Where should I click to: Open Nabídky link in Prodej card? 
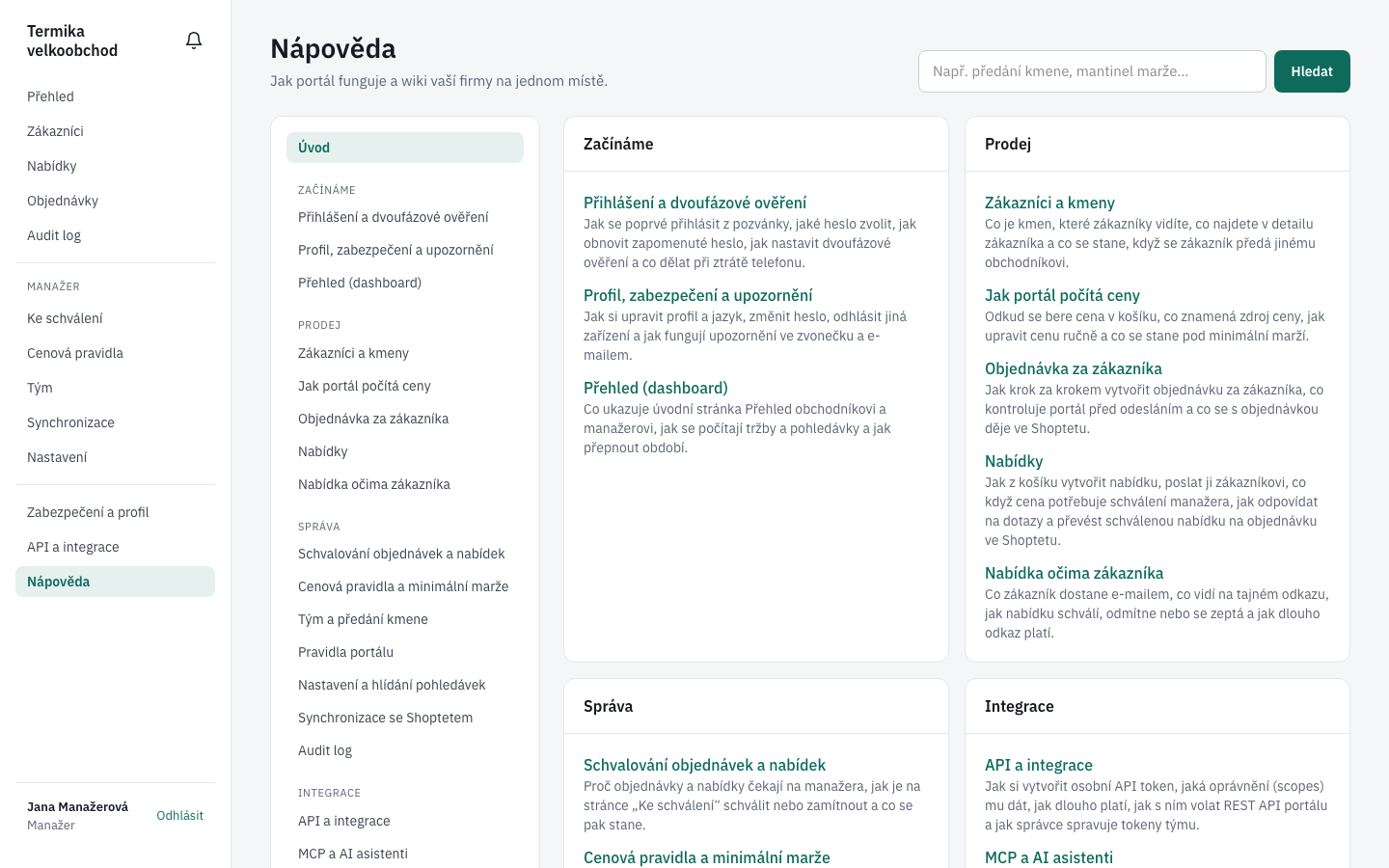pyautogui.click(x=1014, y=461)
